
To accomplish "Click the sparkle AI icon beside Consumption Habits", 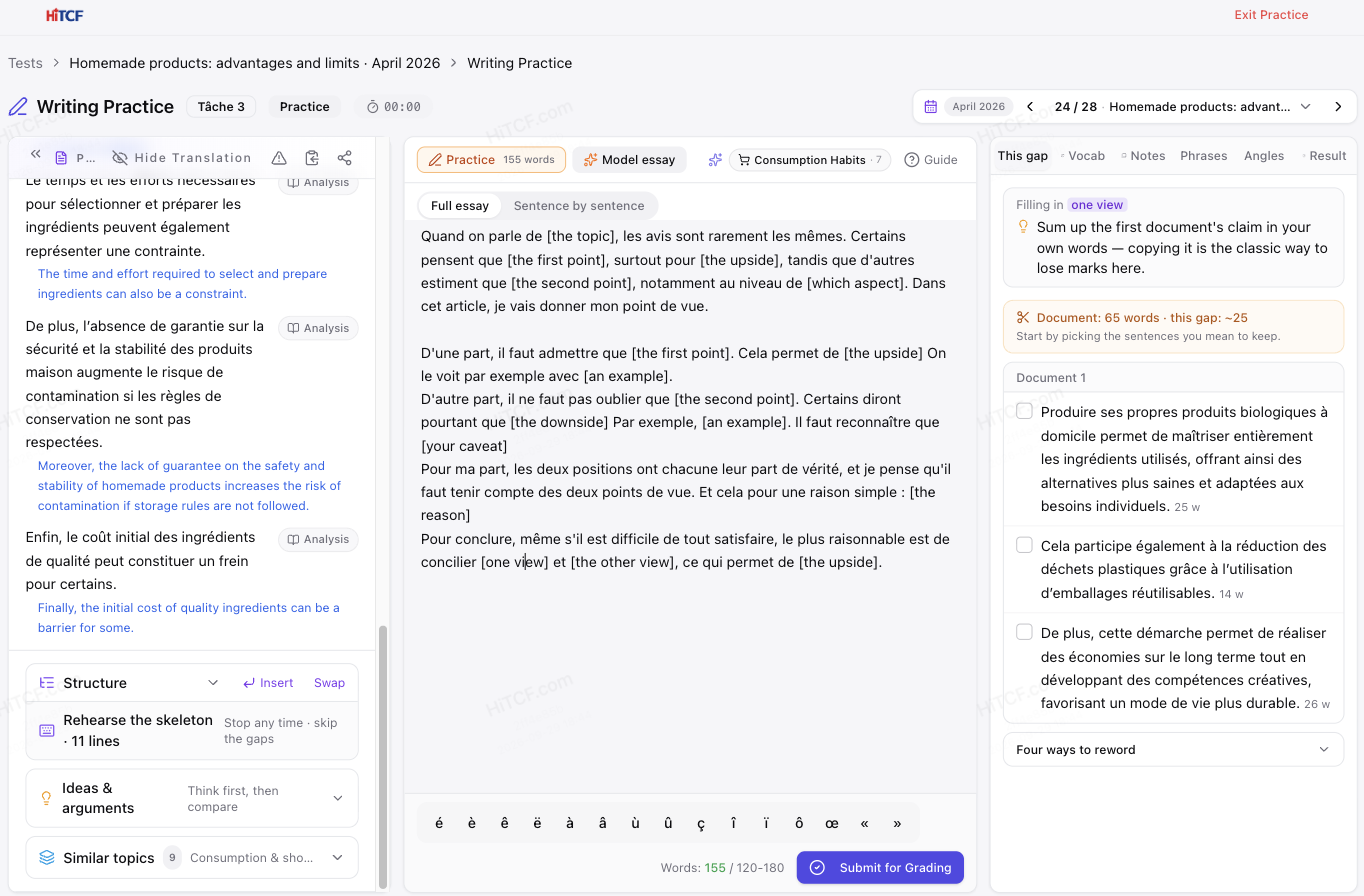I will [715, 160].
